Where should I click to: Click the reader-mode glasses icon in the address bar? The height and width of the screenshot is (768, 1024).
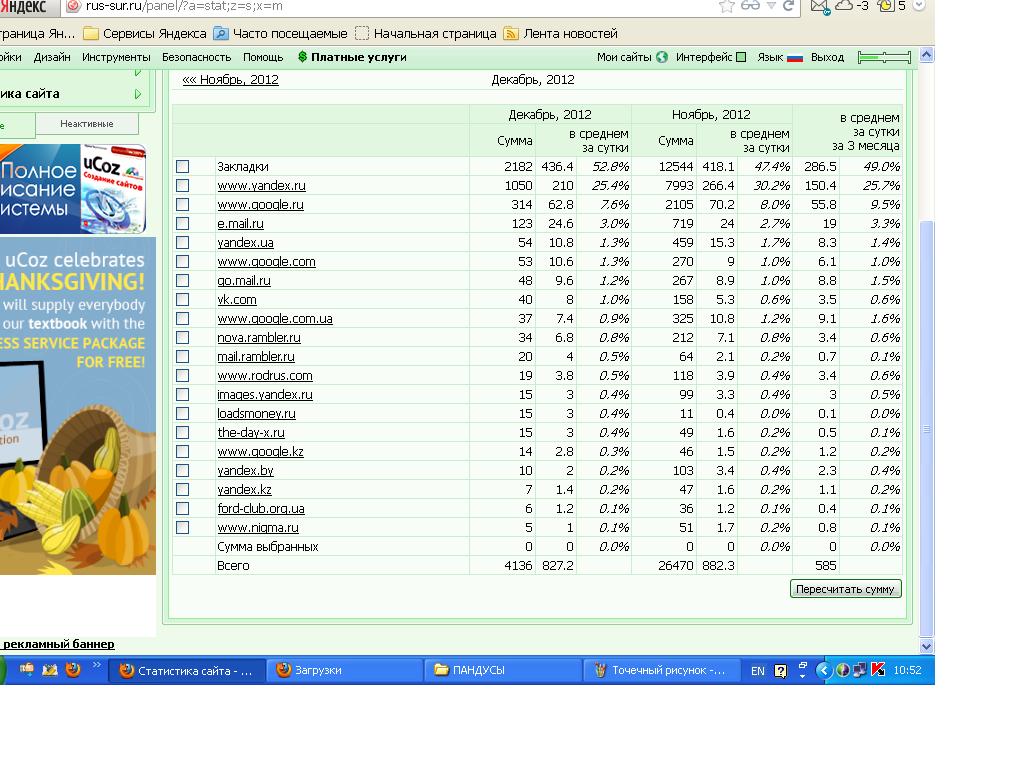750,5
